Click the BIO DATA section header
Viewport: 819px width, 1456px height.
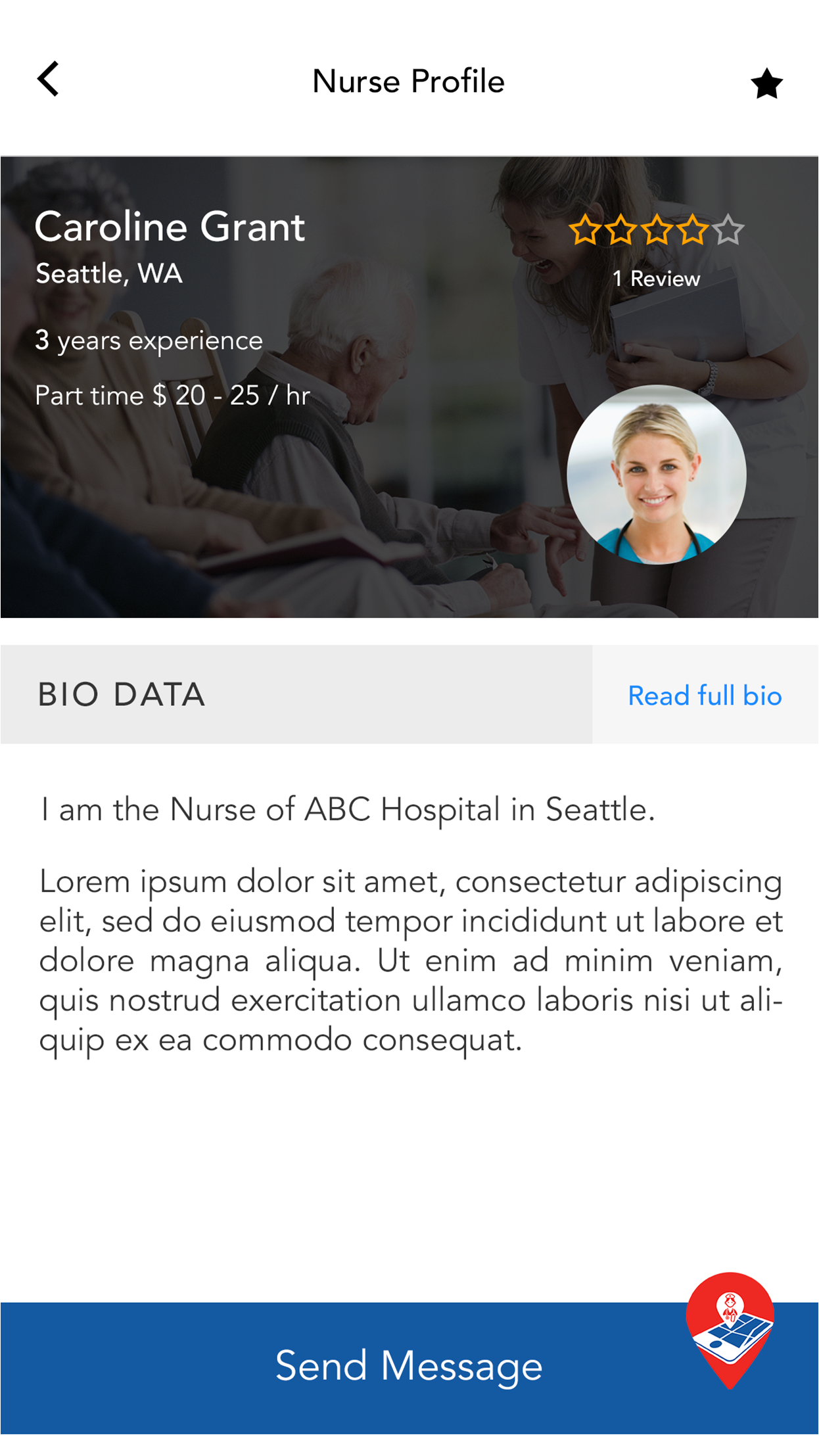point(122,695)
